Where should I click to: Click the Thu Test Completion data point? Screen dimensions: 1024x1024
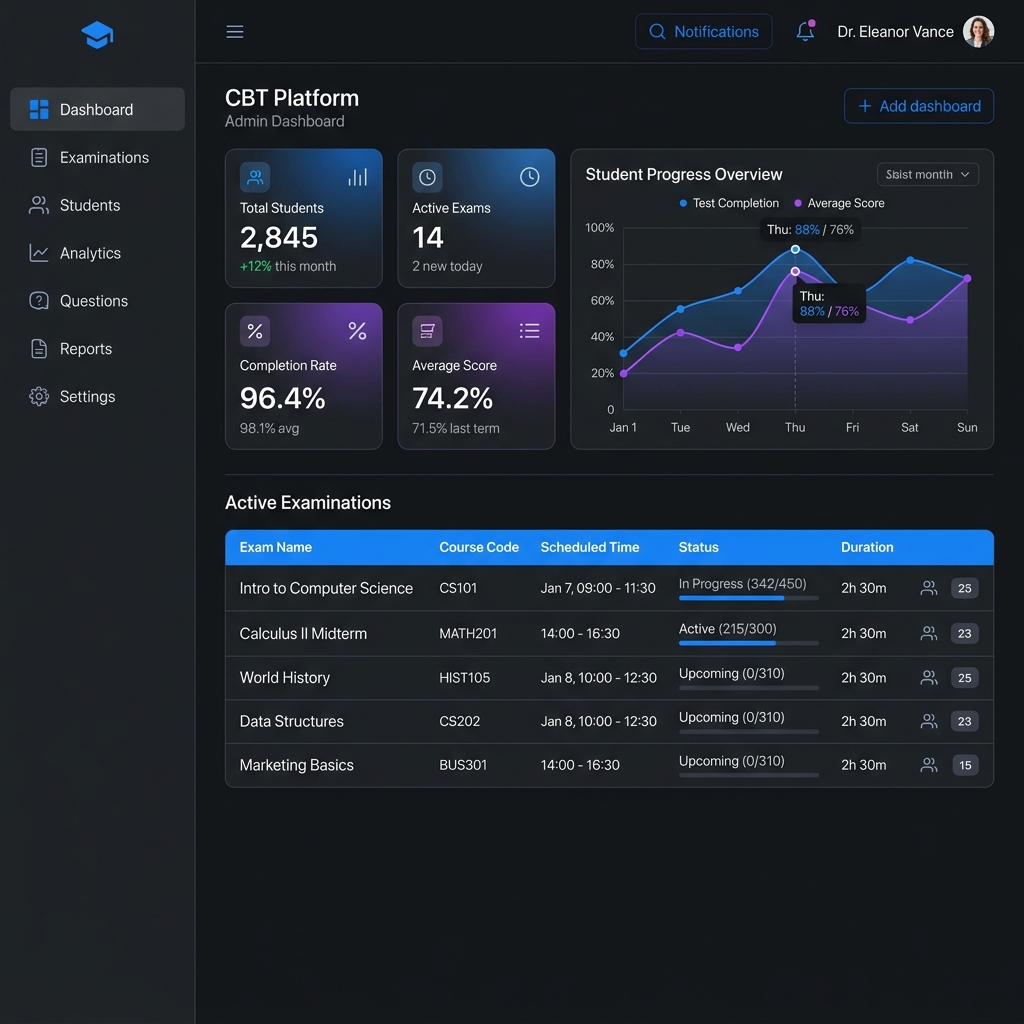pos(795,249)
